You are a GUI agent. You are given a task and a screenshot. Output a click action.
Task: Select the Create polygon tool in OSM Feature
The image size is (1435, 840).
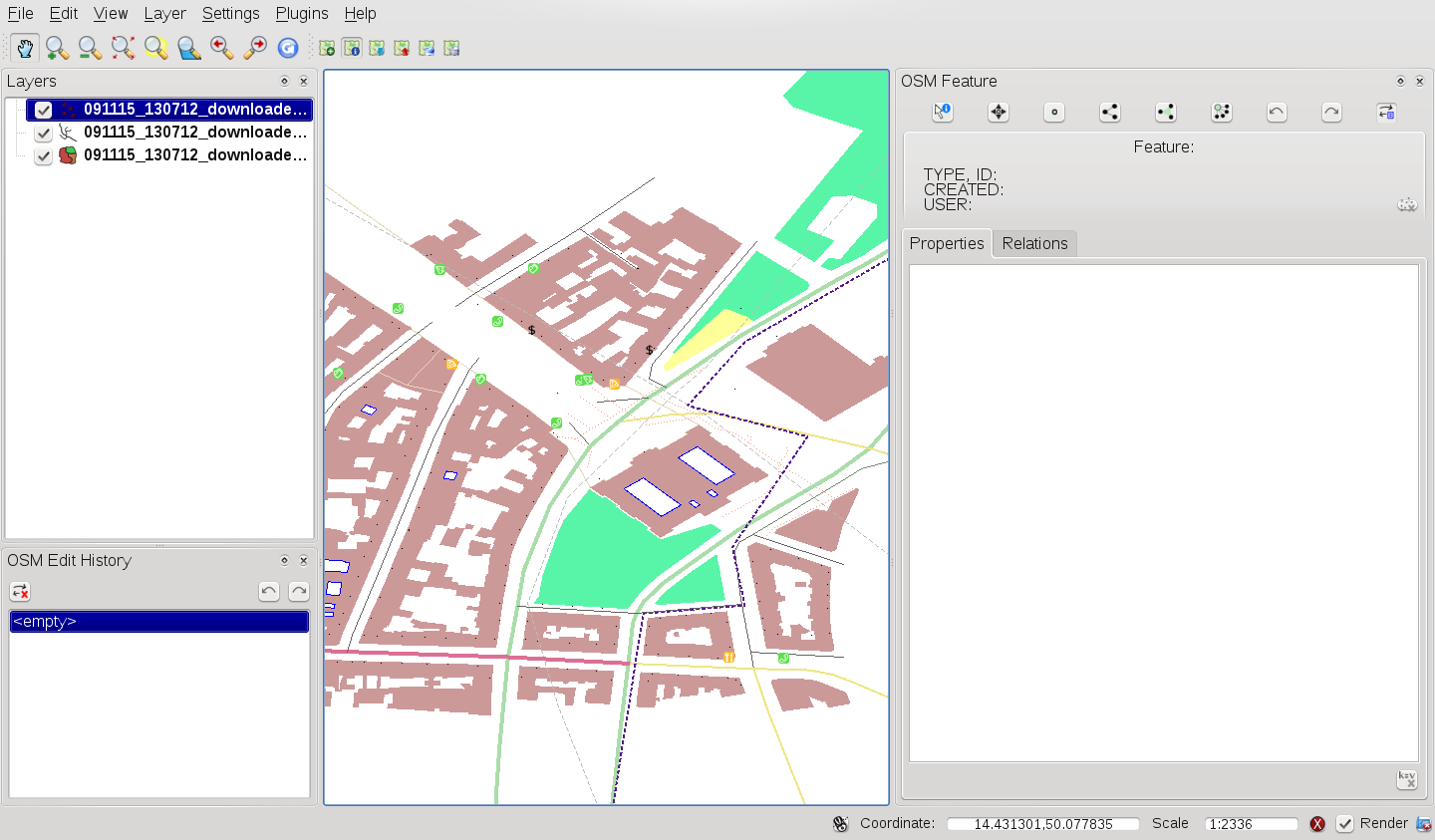[1166, 113]
